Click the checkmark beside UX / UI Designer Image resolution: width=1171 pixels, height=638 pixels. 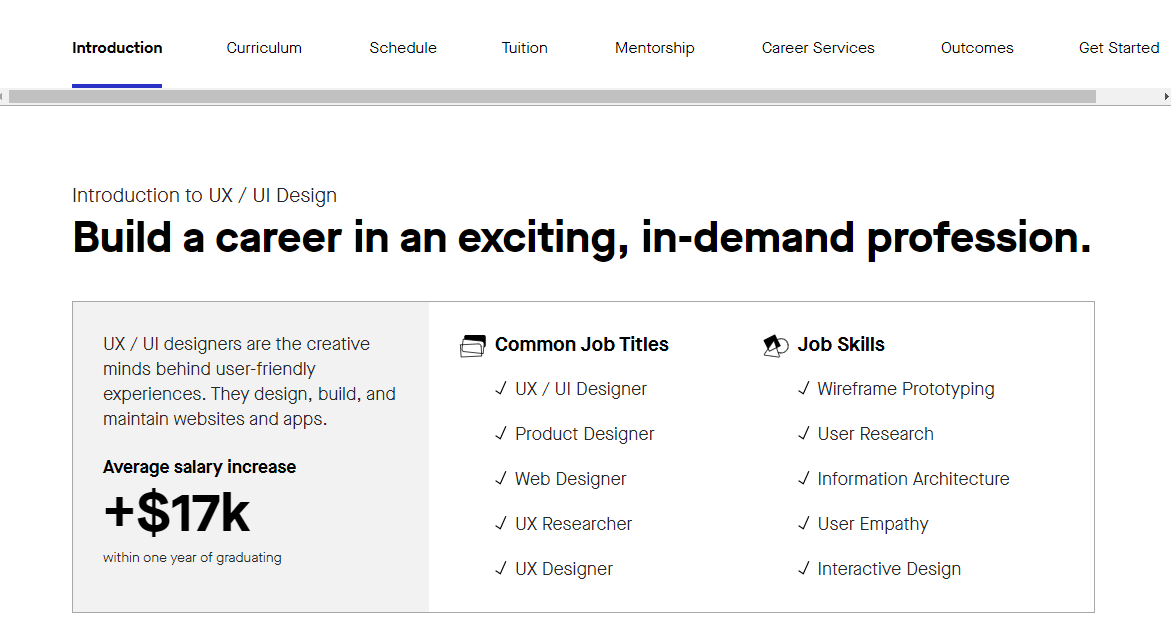(x=501, y=389)
